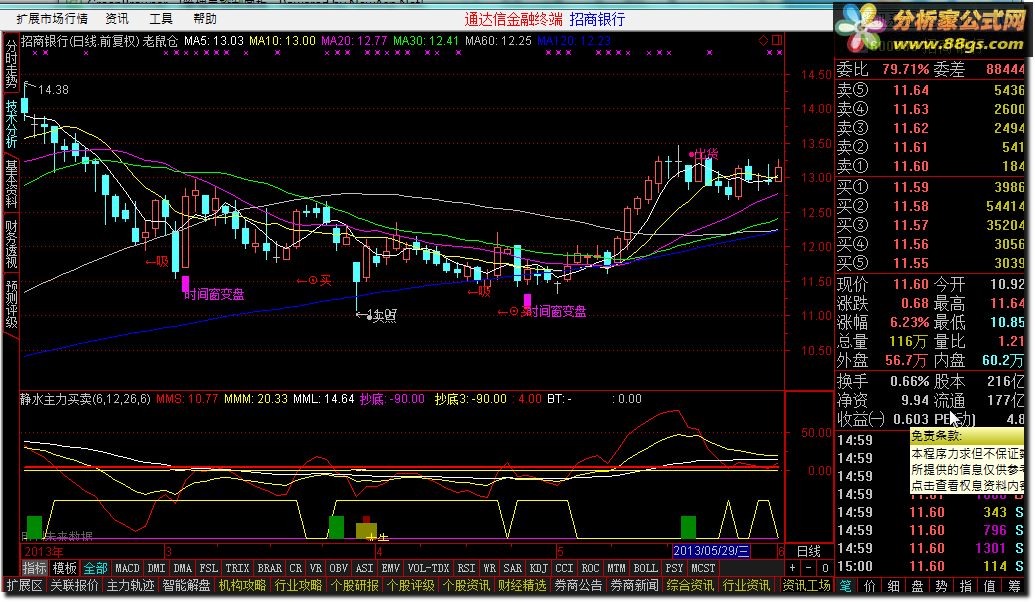Viewport: 1035px width, 602px height.
Task: Select the 全部 indicator category
Action: [96, 568]
